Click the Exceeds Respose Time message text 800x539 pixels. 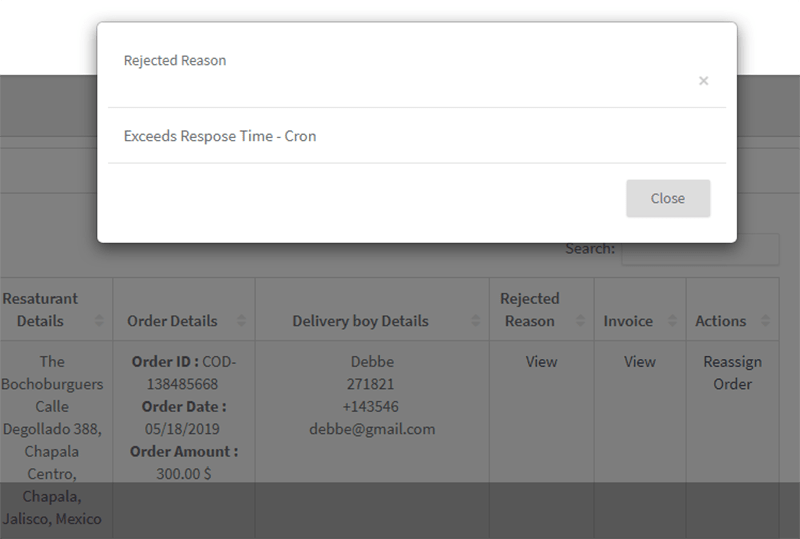220,136
